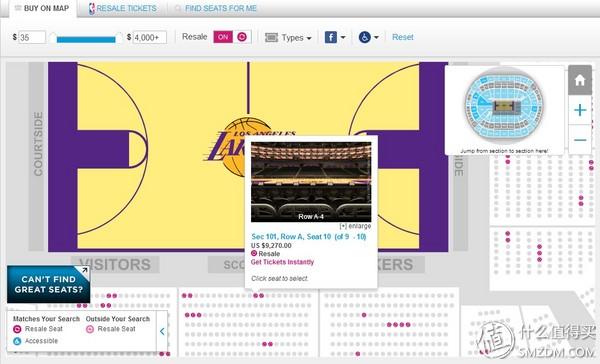Click the price range slider bar
Viewport: 600px width, 364px height.
pos(86,39)
